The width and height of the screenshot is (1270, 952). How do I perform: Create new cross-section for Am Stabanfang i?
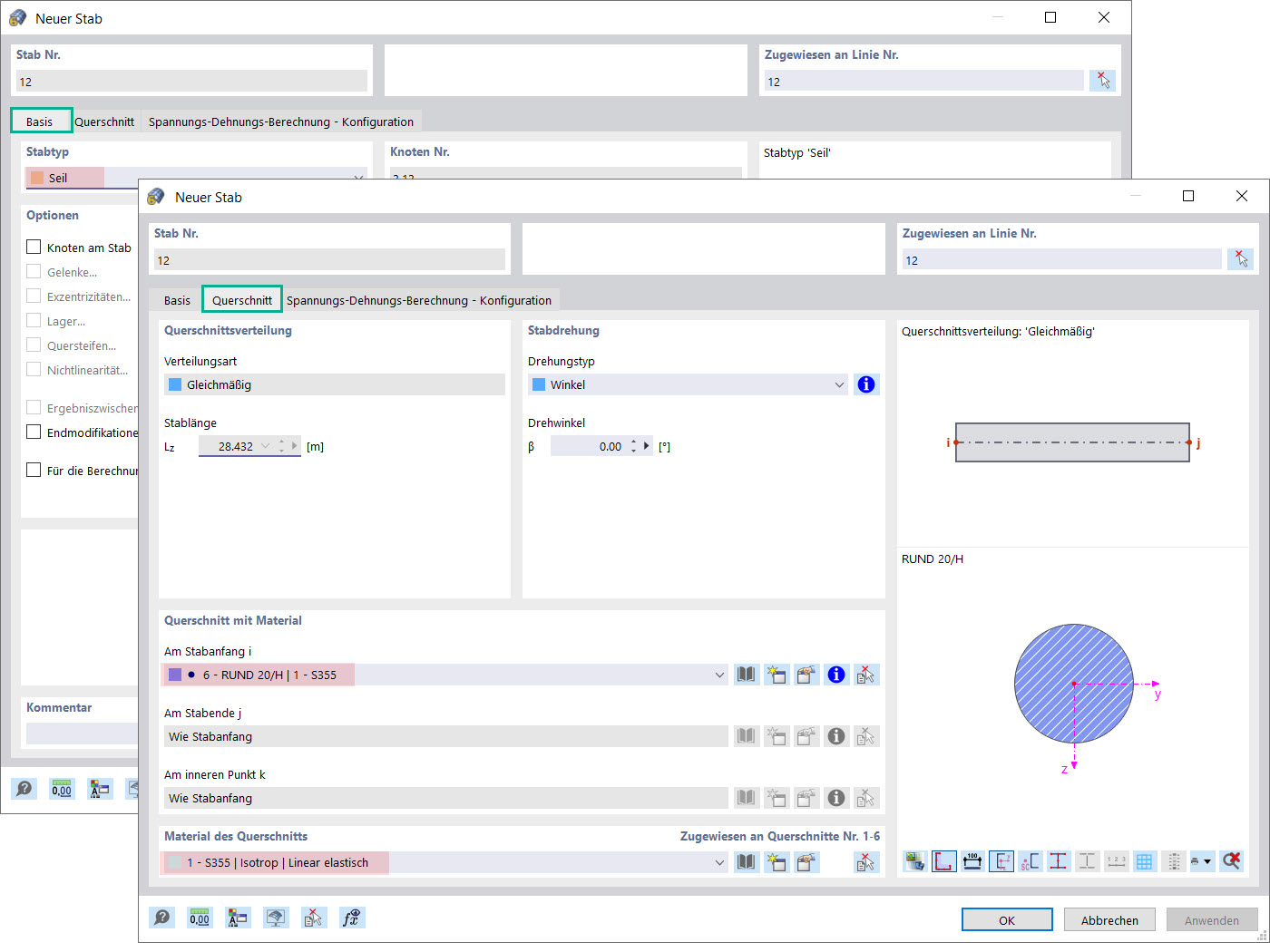click(x=776, y=675)
